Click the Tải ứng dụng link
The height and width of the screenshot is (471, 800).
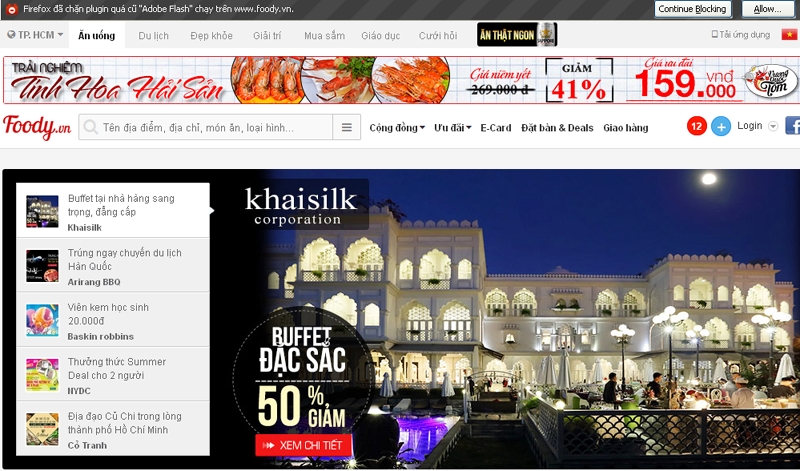click(740, 35)
